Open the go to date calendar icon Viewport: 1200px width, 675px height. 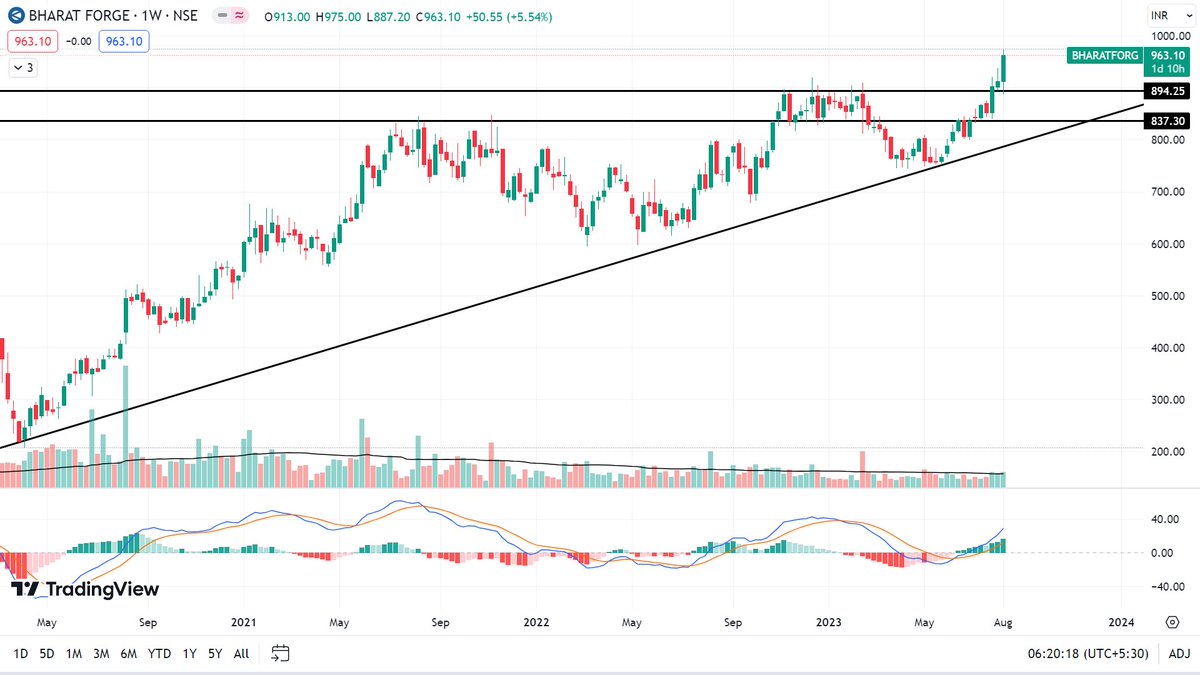[x=281, y=653]
